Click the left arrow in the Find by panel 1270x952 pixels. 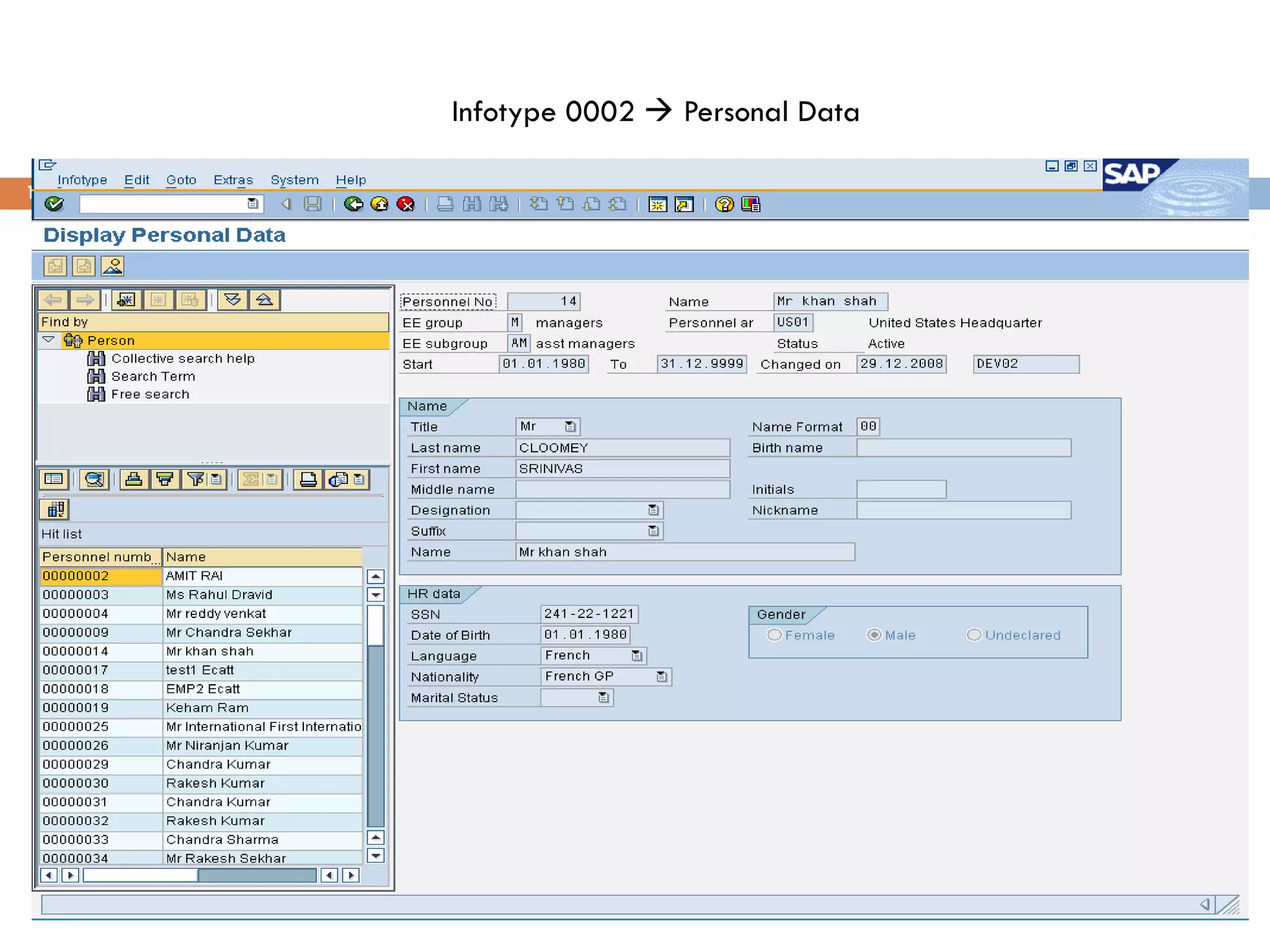point(53,300)
